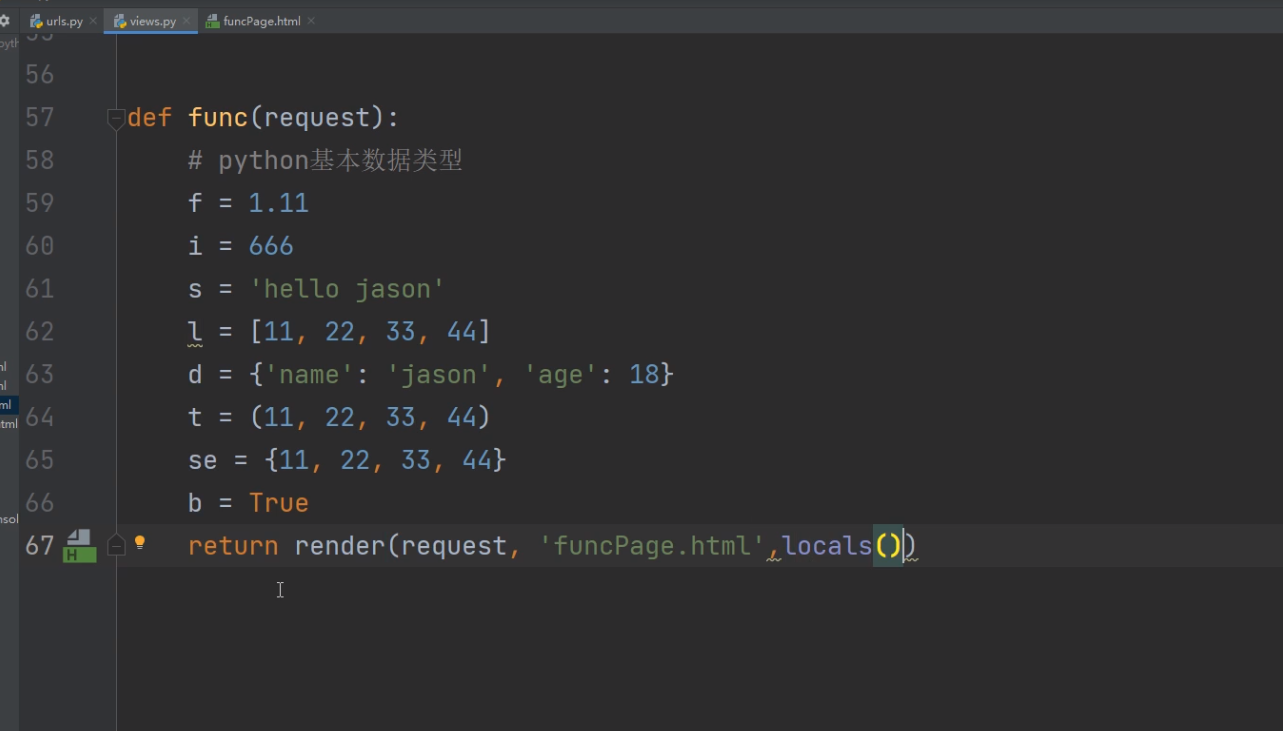Click the 'def' keyword
Image resolution: width=1283 pixels, height=731 pixels.
point(150,118)
